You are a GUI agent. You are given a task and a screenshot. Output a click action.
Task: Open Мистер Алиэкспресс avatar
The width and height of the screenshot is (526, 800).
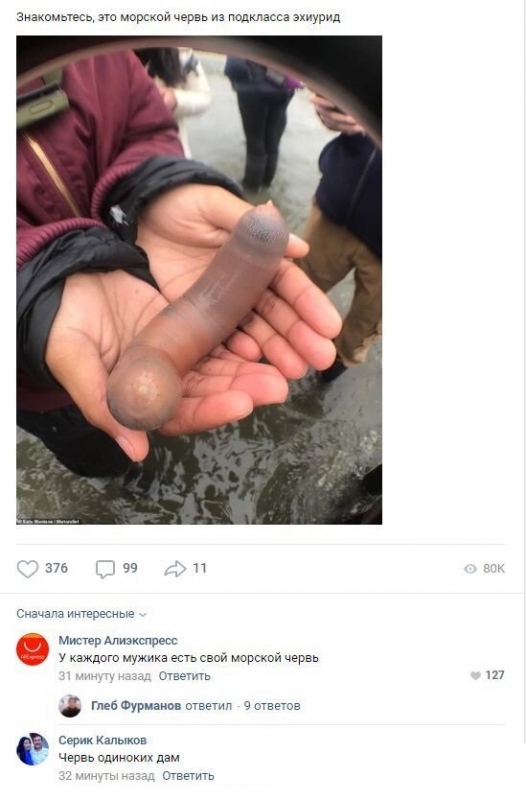pyautogui.click(x=33, y=649)
